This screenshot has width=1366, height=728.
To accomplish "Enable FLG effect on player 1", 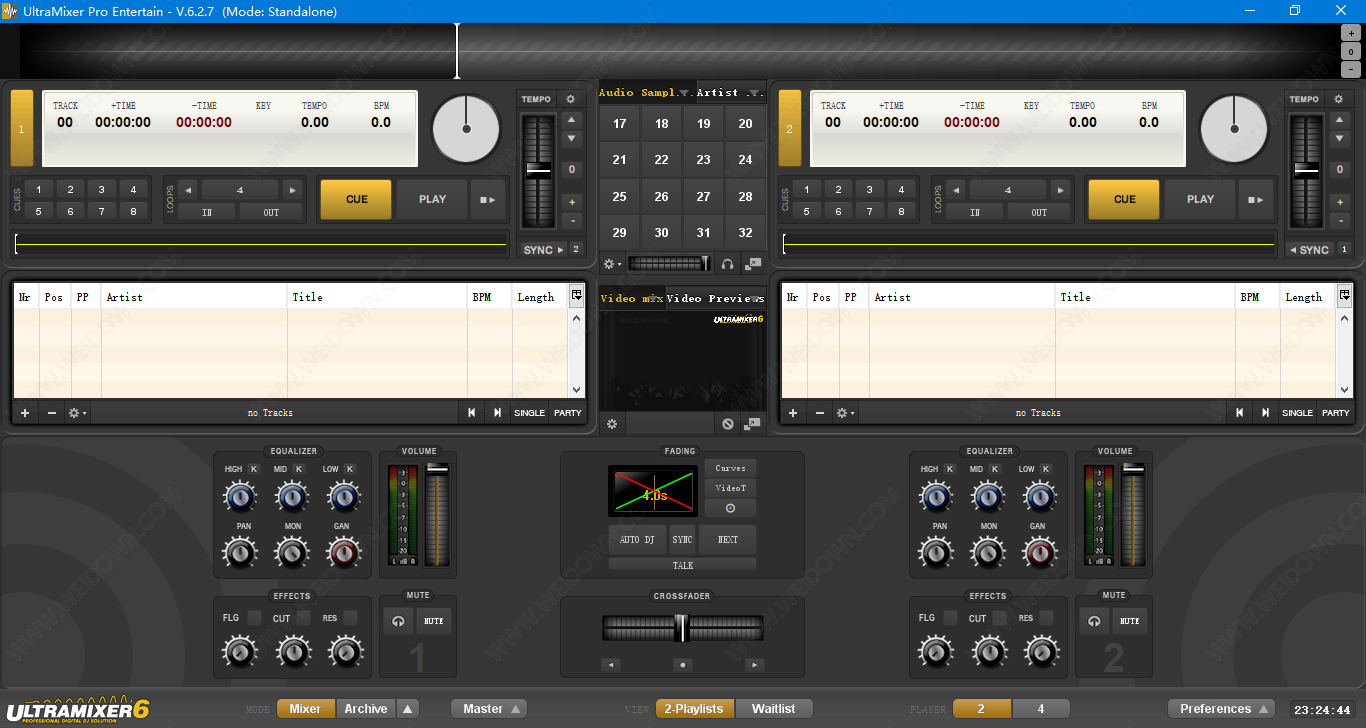I will tap(254, 618).
